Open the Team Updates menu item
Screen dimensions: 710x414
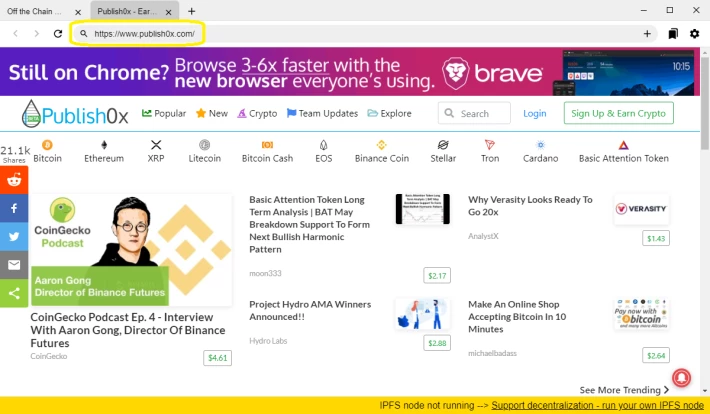pos(322,113)
